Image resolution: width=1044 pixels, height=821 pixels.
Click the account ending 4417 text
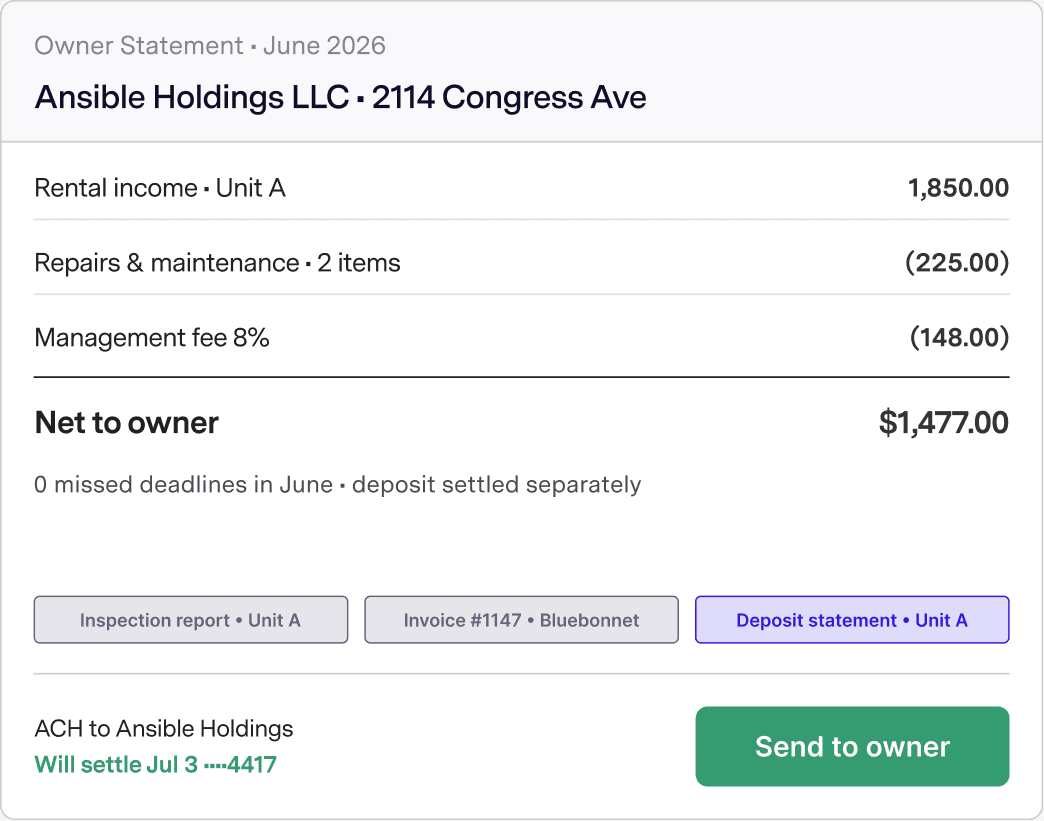[240, 764]
